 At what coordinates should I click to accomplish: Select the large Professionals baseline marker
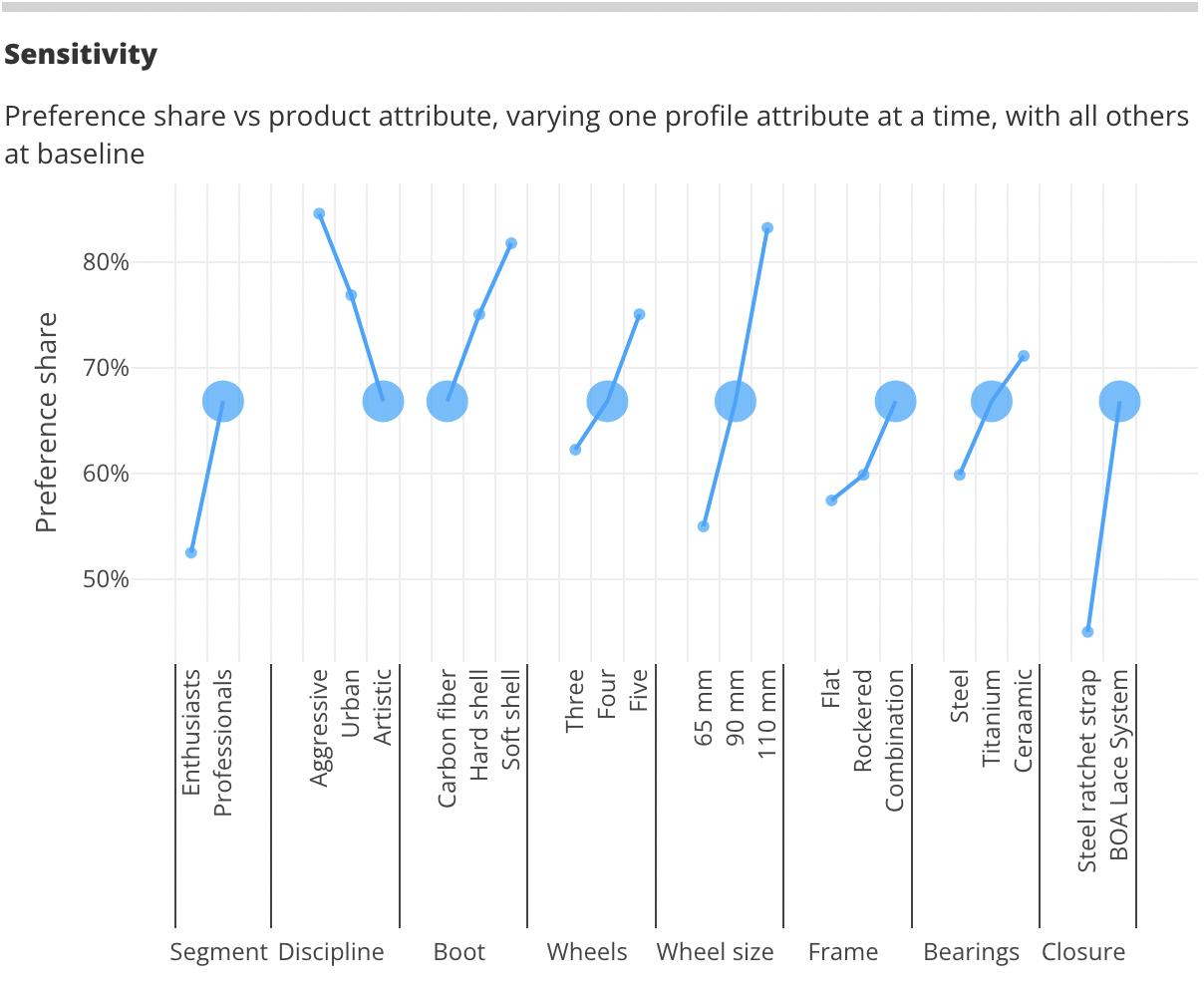[223, 402]
